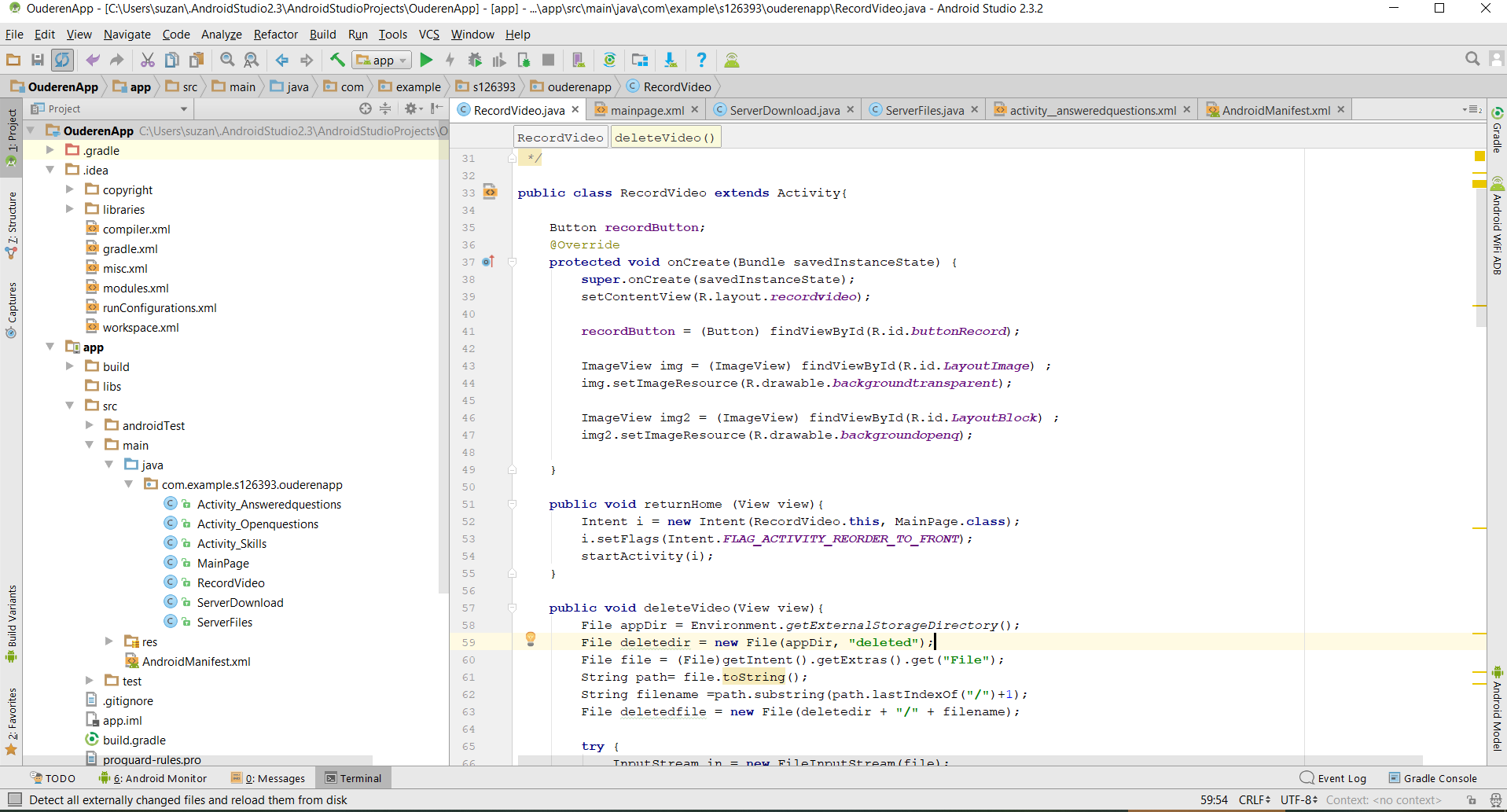
Task: Open the Search Everywhere magnifier icon
Action: click(x=1472, y=59)
